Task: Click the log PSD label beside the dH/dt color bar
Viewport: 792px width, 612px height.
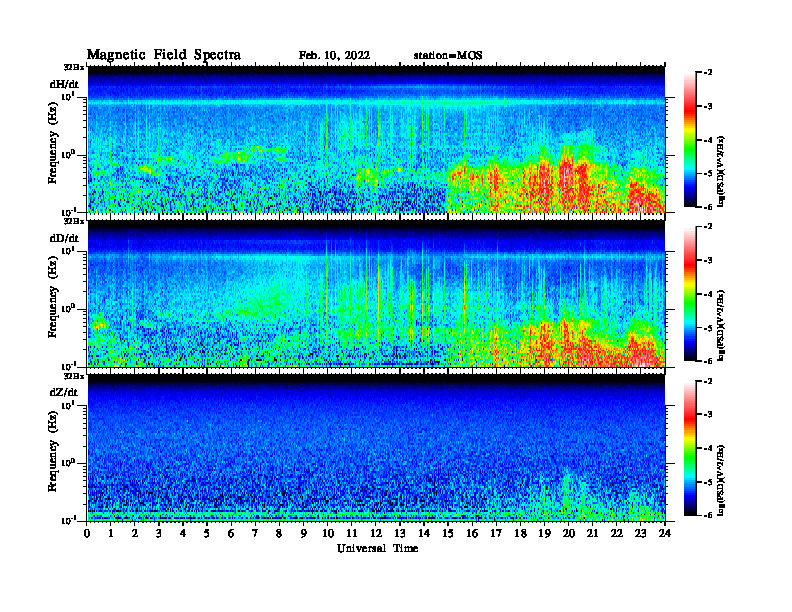Action: tap(721, 171)
